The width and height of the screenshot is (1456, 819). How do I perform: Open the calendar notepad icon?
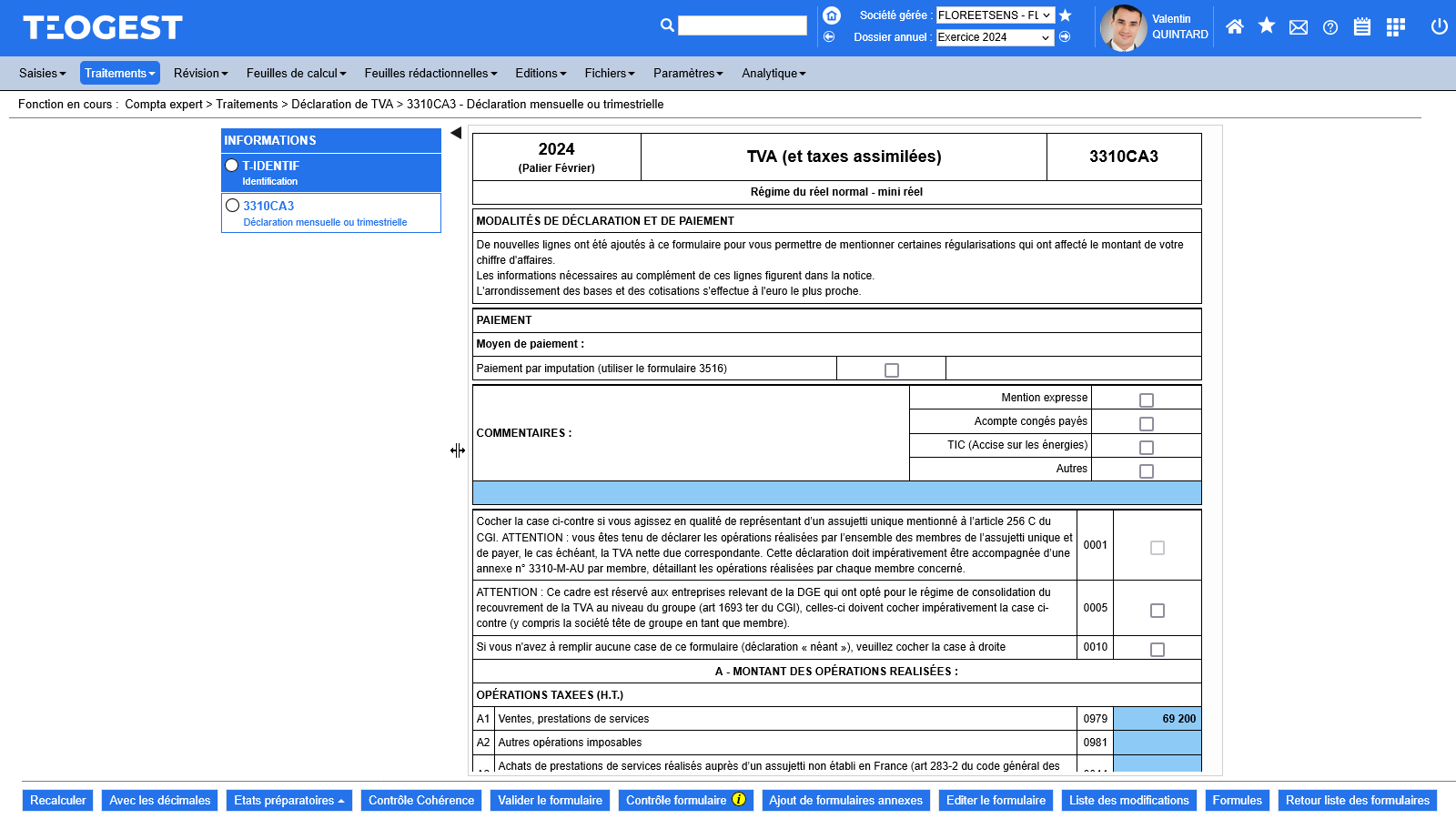(1361, 27)
